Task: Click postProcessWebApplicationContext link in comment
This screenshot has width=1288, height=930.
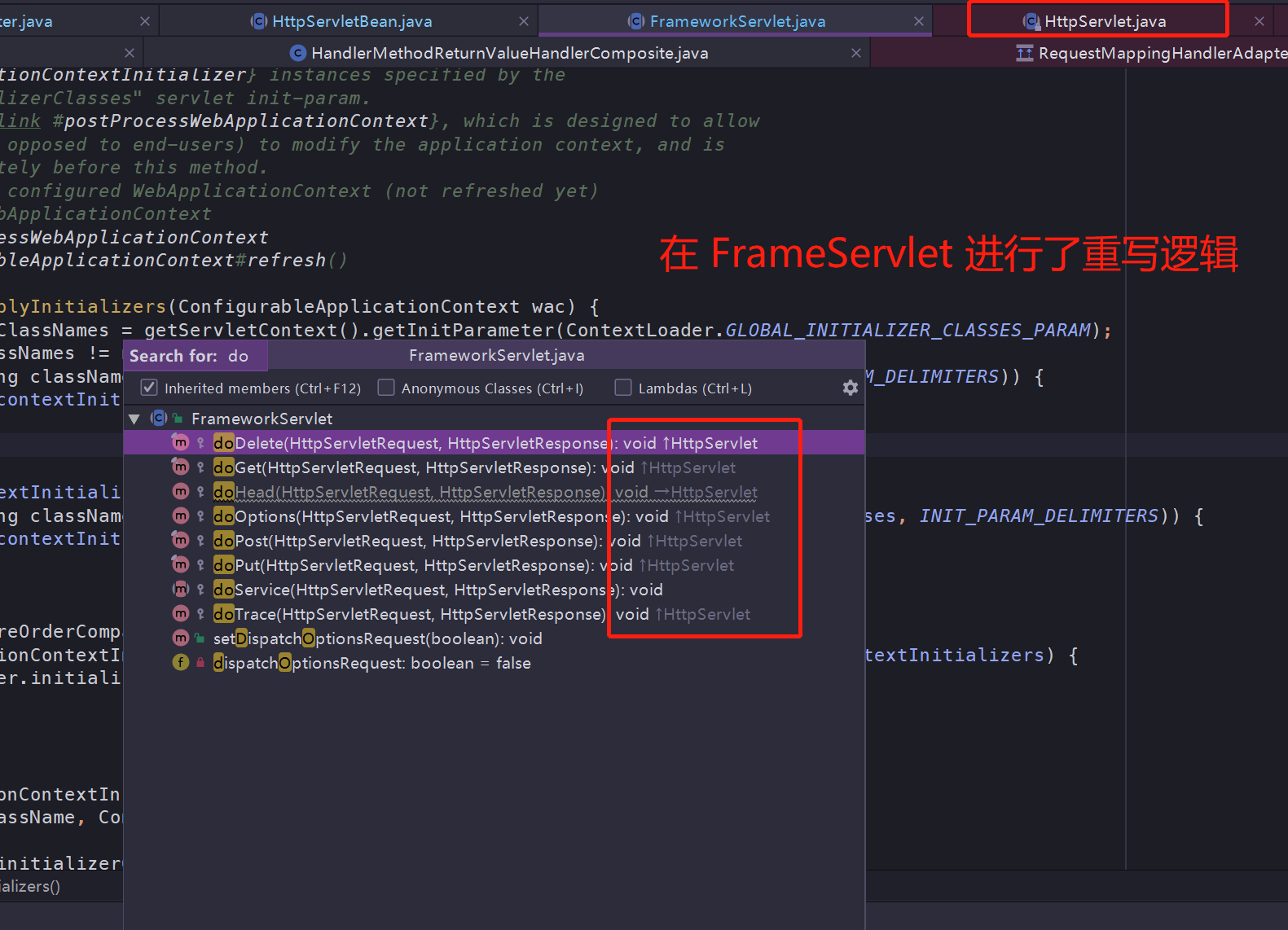Action: click(246, 121)
